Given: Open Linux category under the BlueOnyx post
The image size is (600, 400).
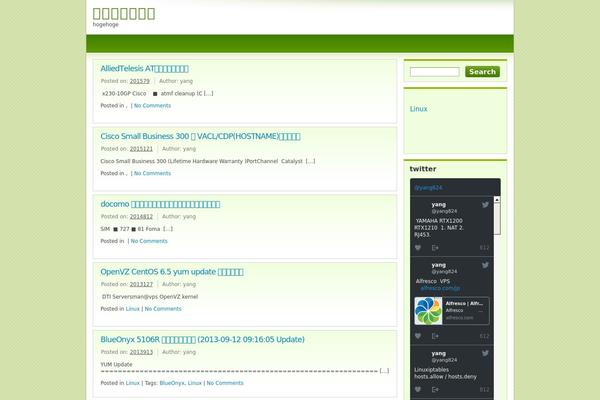Looking at the screenshot, I should click(x=133, y=383).
